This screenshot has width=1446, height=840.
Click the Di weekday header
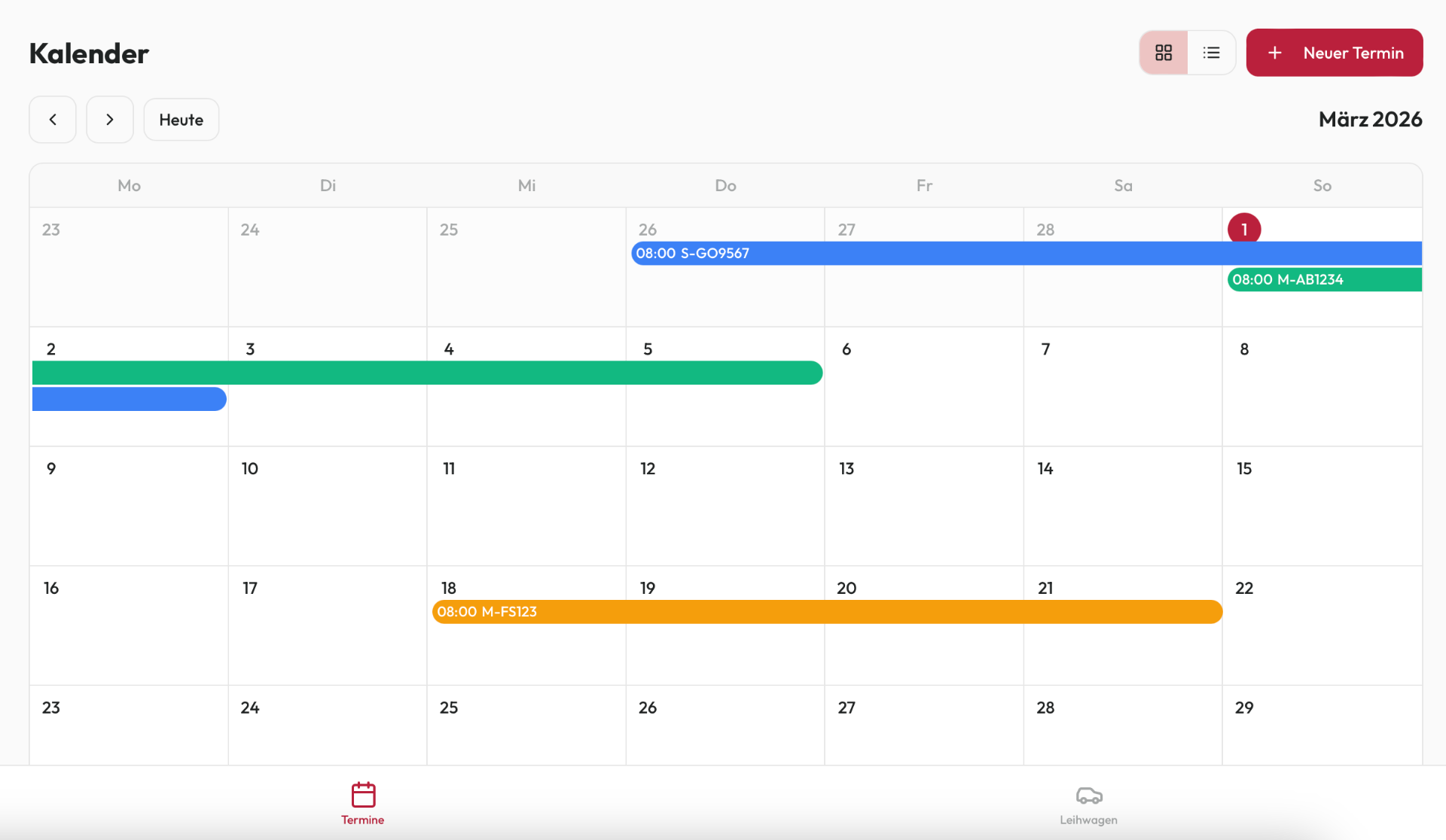tap(328, 185)
